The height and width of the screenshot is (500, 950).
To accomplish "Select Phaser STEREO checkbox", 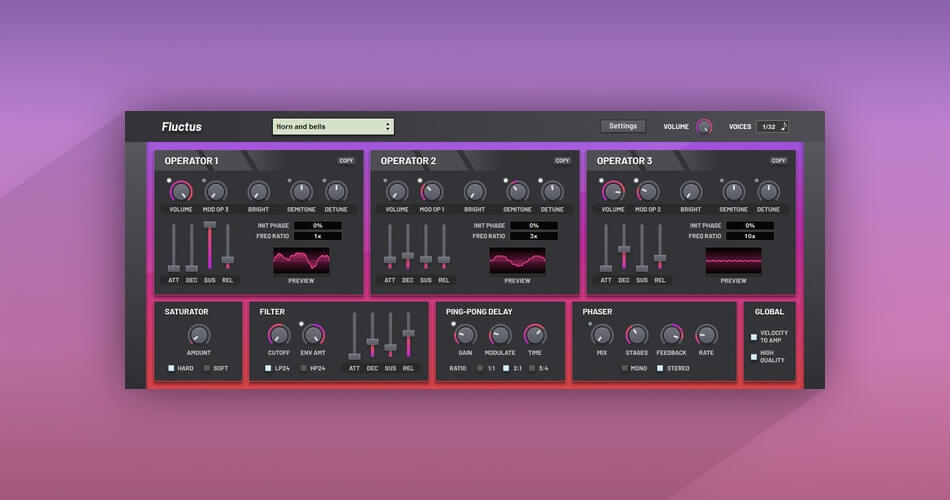I will click(660, 368).
